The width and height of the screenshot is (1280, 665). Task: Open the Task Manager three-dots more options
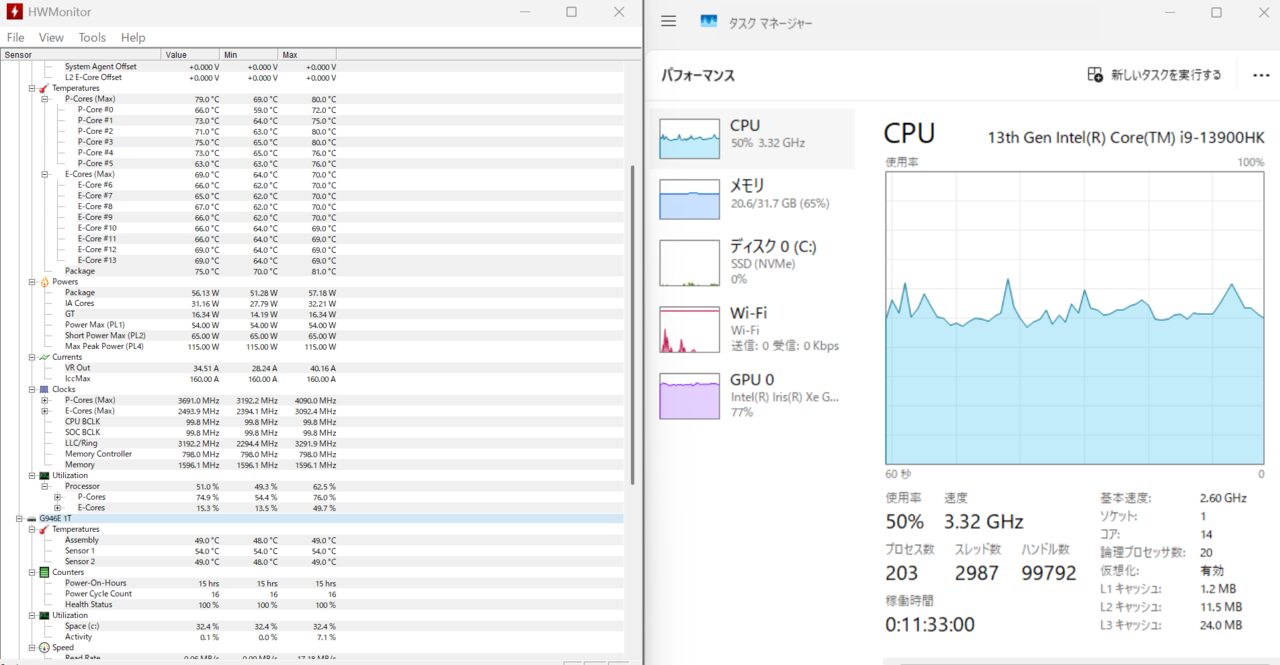[x=1259, y=75]
